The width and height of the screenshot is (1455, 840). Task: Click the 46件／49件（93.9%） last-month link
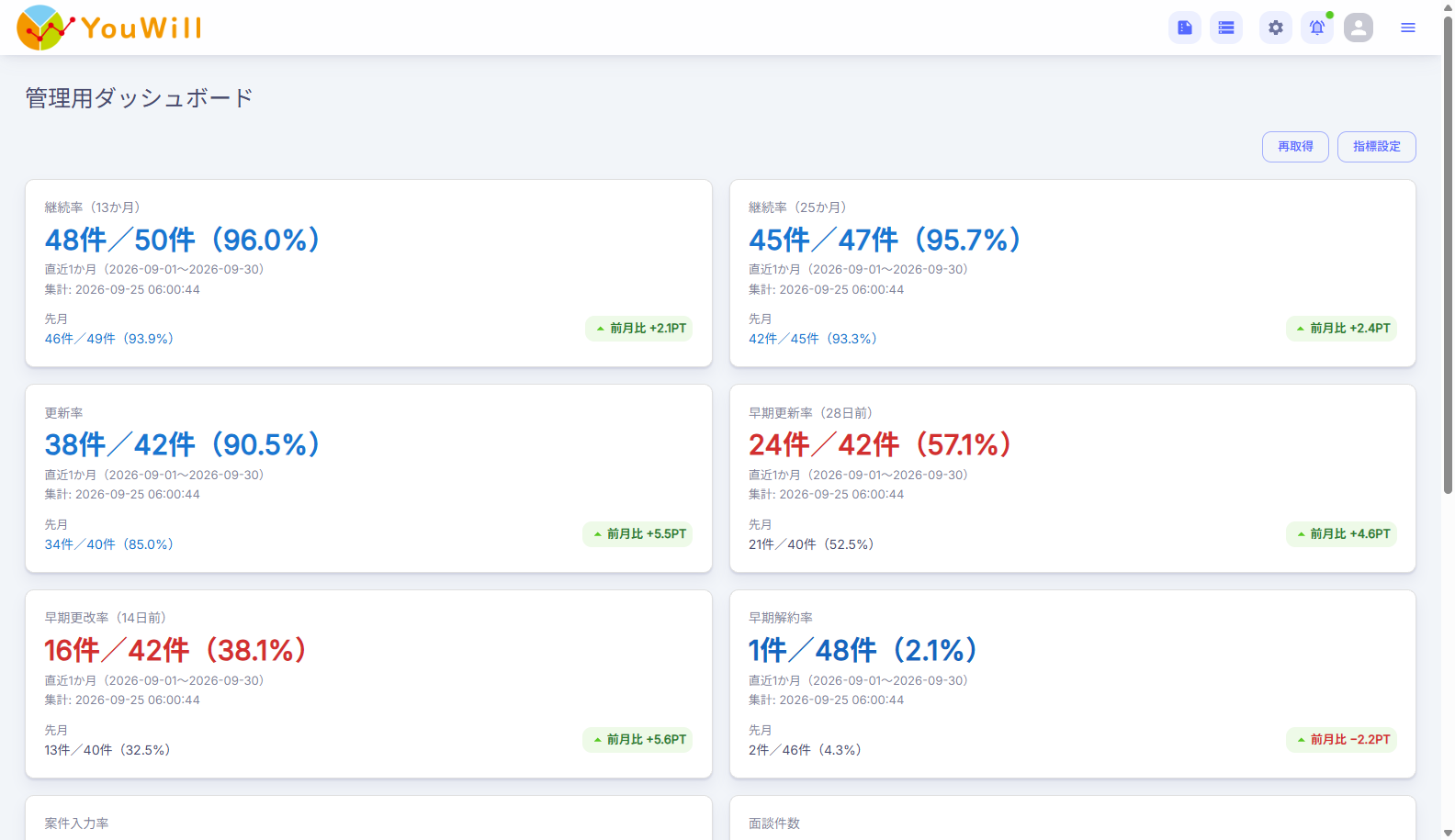coord(109,339)
